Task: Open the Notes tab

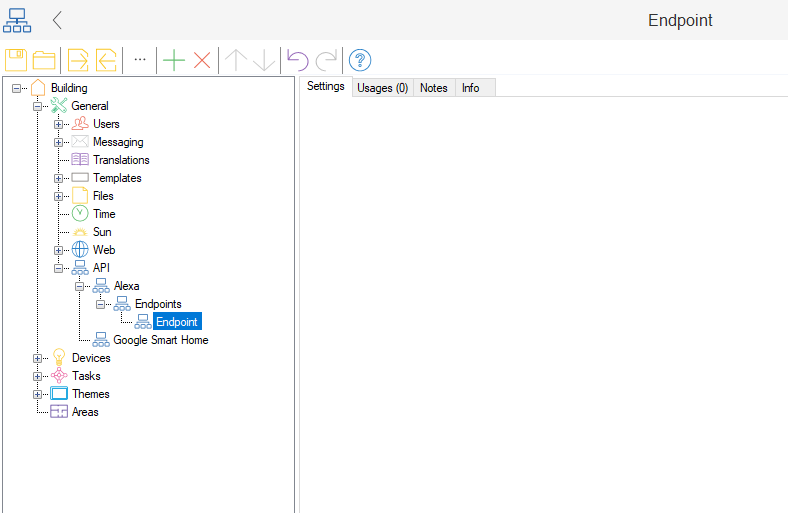Action: click(x=434, y=88)
